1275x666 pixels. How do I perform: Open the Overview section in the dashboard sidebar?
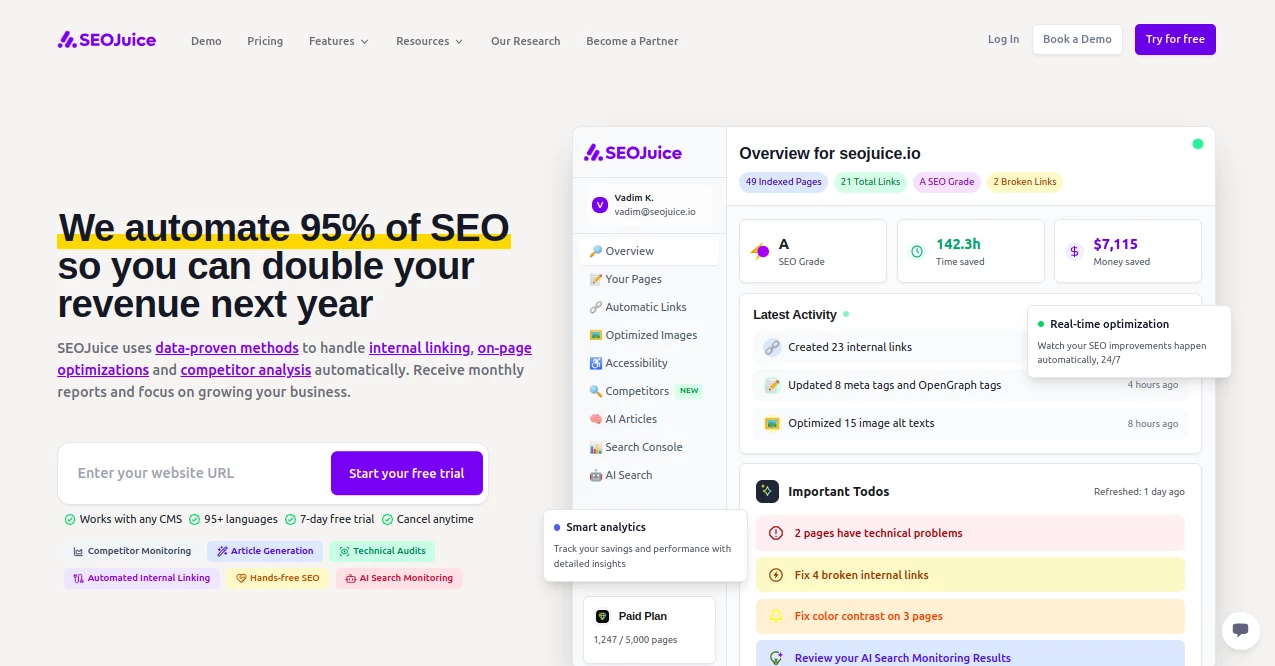click(629, 250)
